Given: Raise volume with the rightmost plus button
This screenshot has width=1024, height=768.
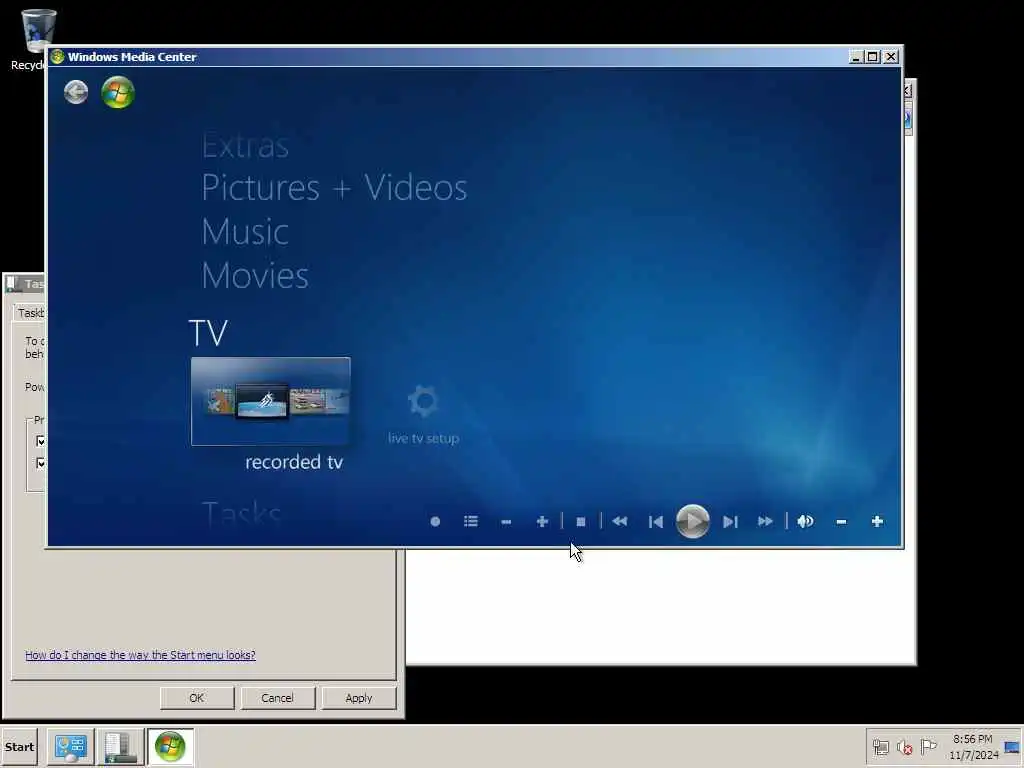Looking at the screenshot, I should tap(877, 521).
